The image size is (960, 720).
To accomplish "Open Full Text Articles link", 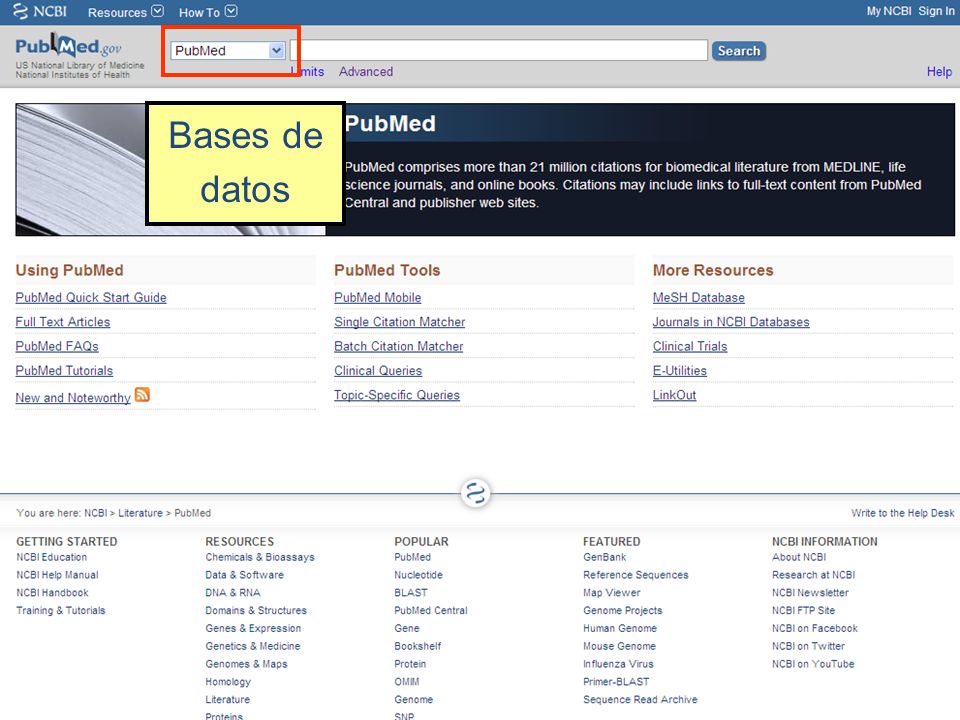I will [x=63, y=322].
